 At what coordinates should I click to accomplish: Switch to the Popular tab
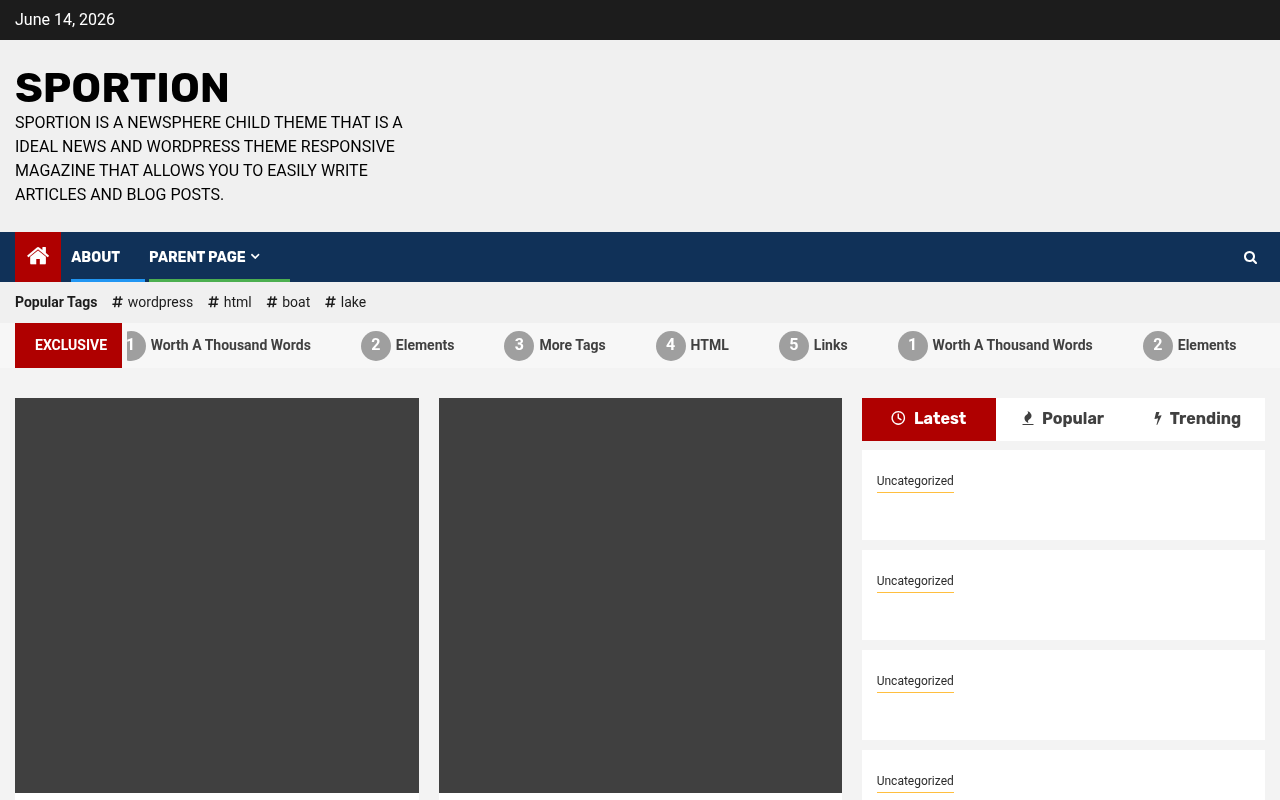point(1062,419)
